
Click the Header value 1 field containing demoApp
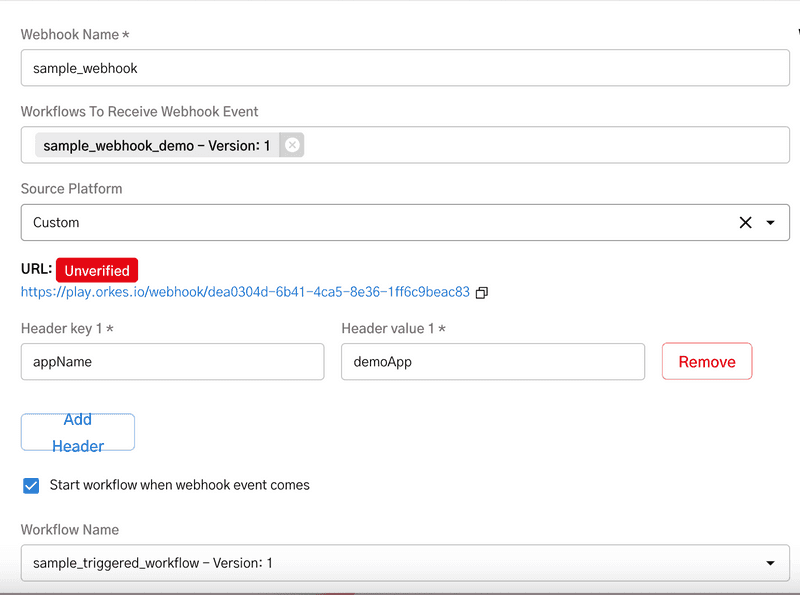(x=493, y=361)
